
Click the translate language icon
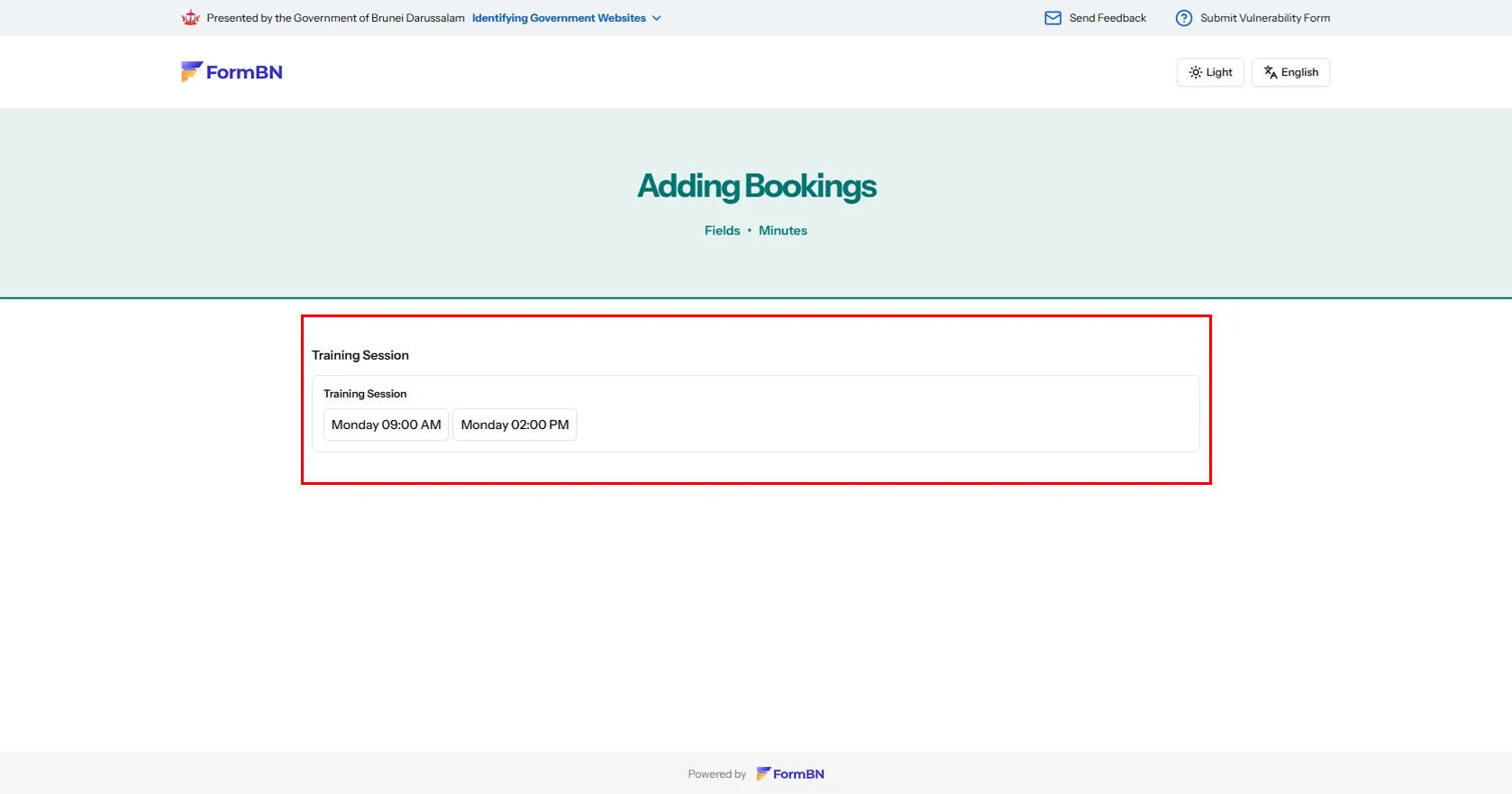tap(1270, 72)
